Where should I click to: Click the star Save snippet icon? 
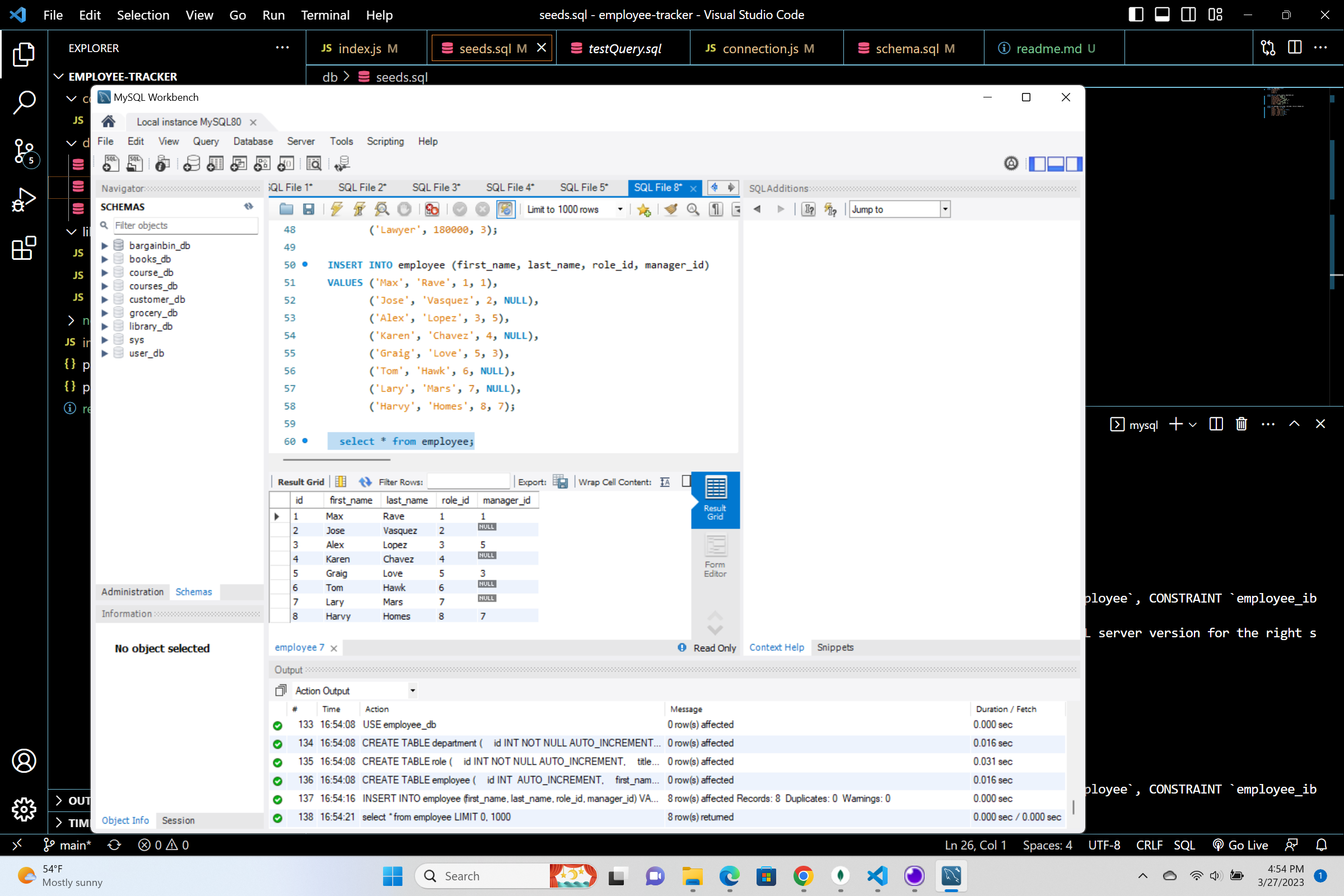644,209
